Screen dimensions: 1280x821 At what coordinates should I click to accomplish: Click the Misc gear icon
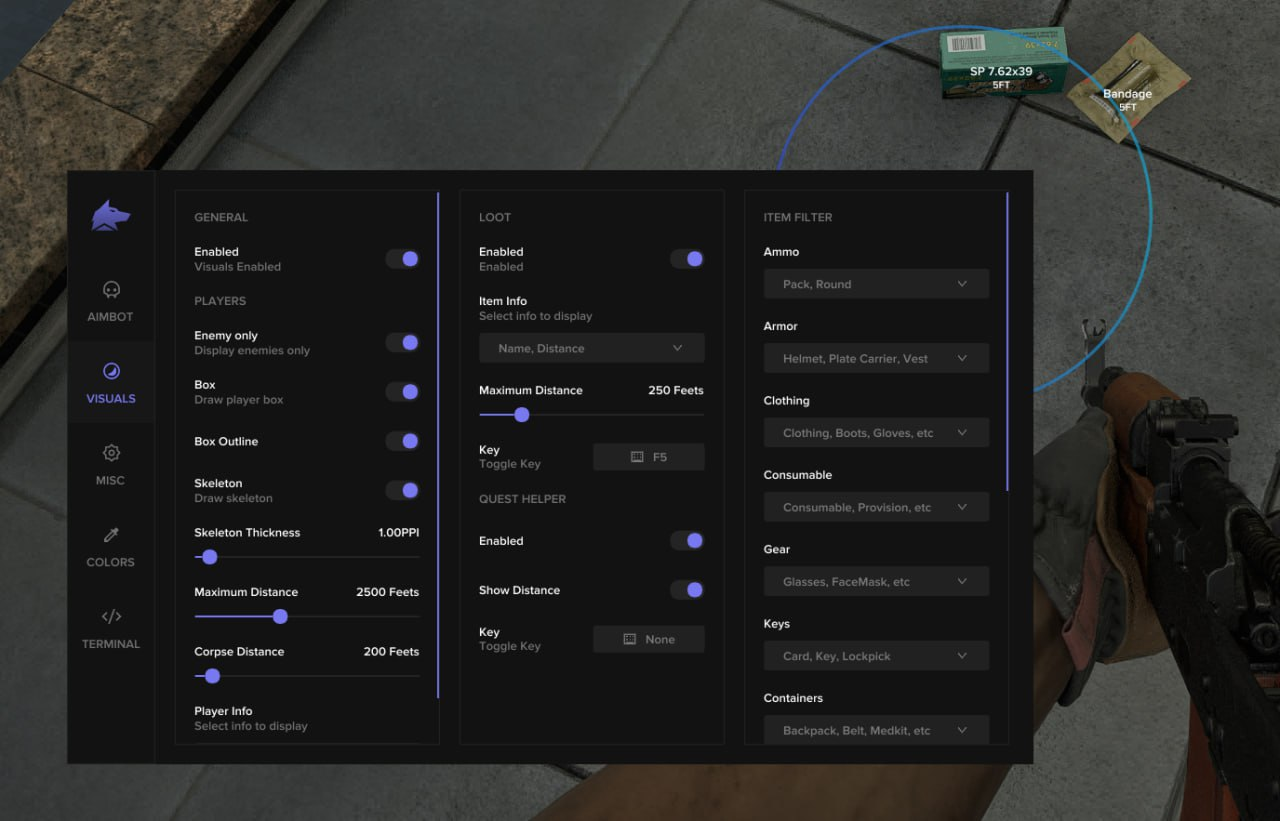click(x=111, y=453)
